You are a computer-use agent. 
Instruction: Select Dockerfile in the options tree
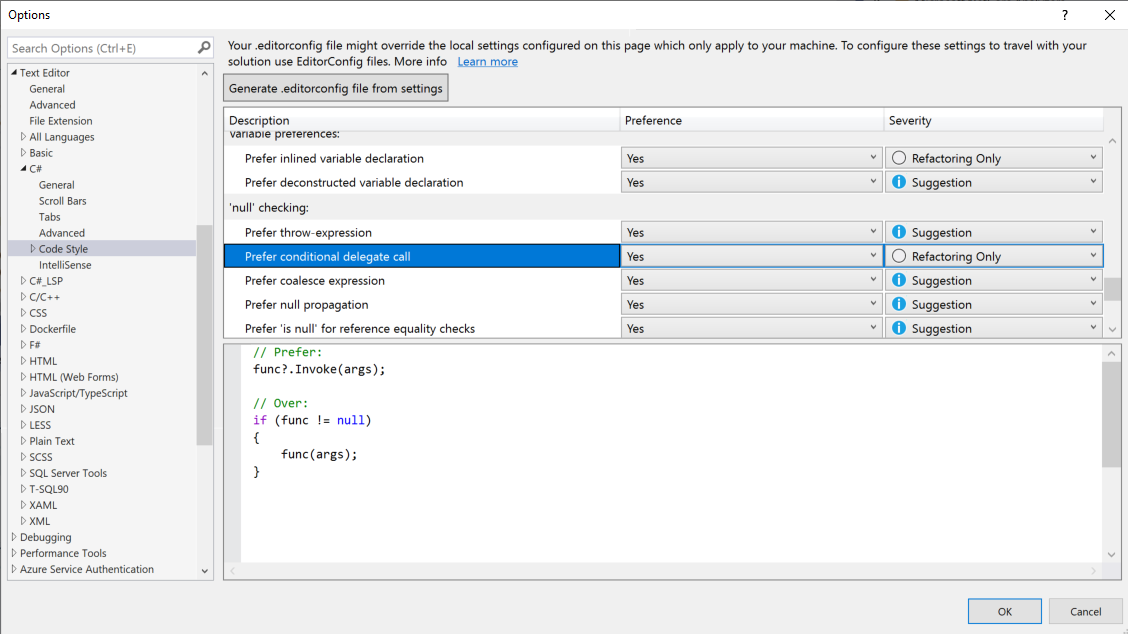coord(51,328)
